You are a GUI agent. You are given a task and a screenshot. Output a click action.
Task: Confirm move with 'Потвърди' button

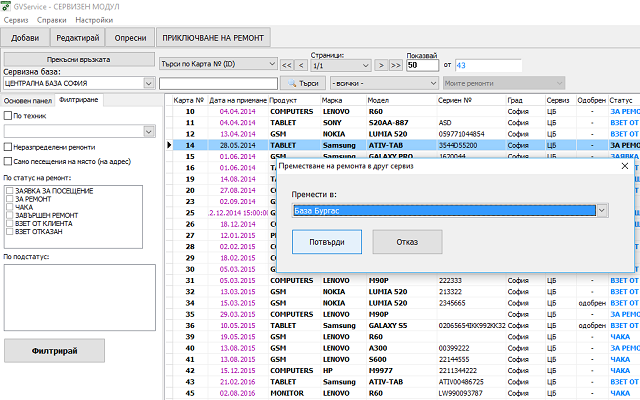pyautogui.click(x=327, y=242)
